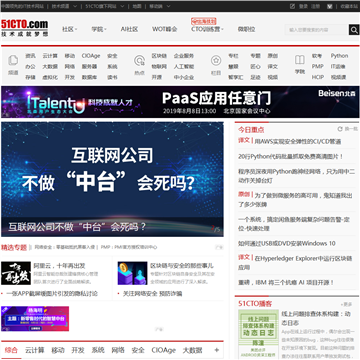Expand the 技术频道 dropdown in top bar
360x360 pixels.
click(x=65, y=6)
